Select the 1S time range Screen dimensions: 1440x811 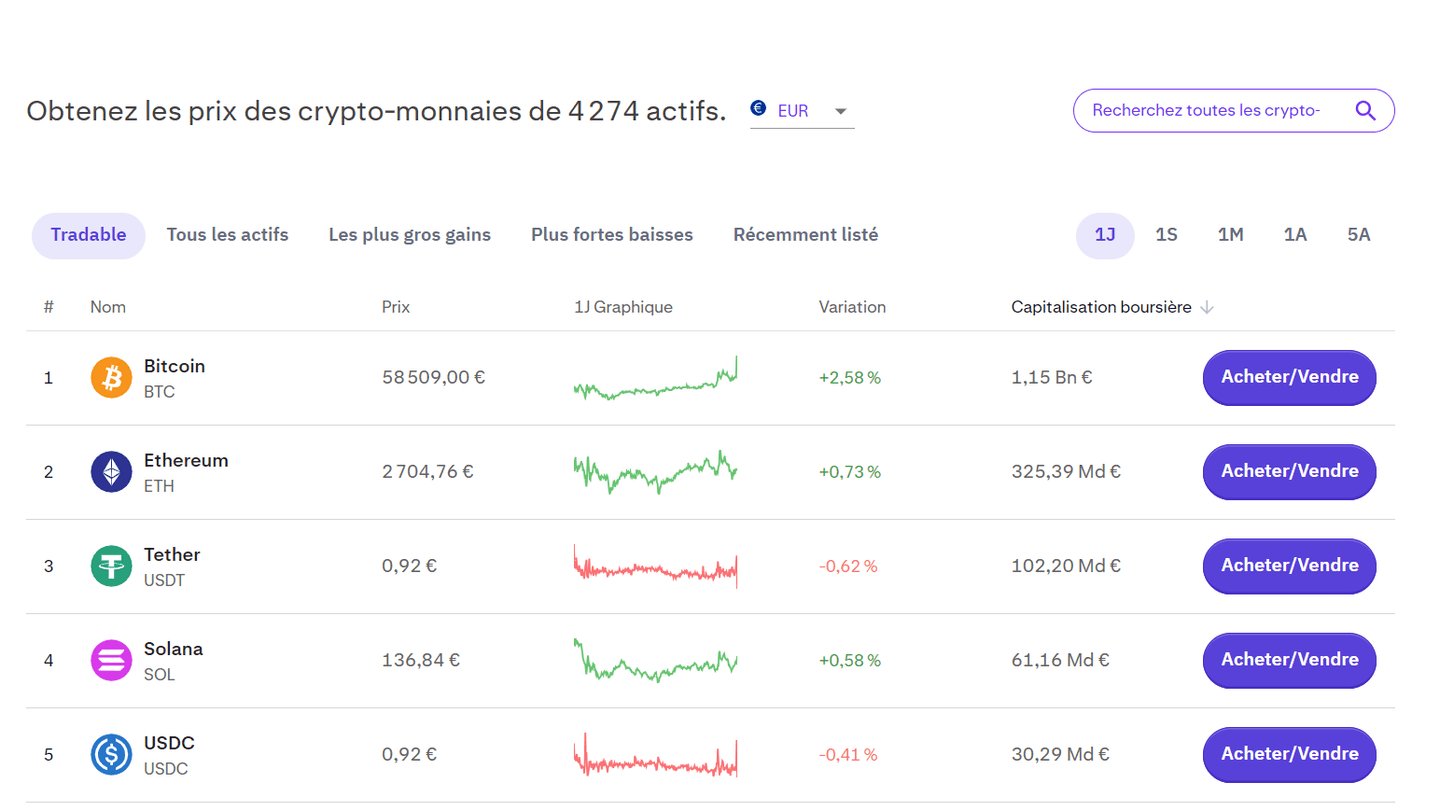pyautogui.click(x=1166, y=234)
